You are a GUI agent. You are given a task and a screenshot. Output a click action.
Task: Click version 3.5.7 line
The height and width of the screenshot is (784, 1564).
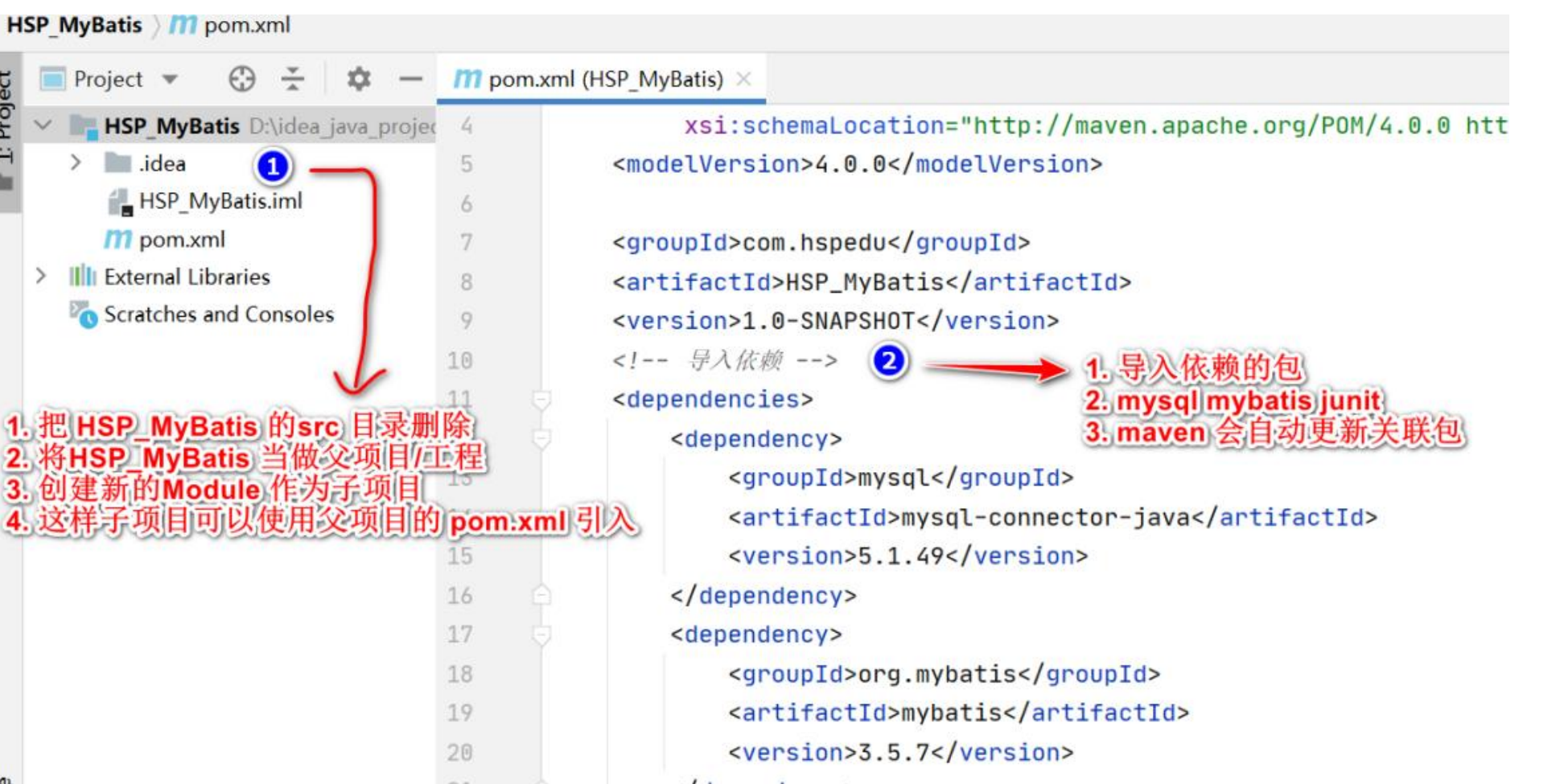(900, 753)
